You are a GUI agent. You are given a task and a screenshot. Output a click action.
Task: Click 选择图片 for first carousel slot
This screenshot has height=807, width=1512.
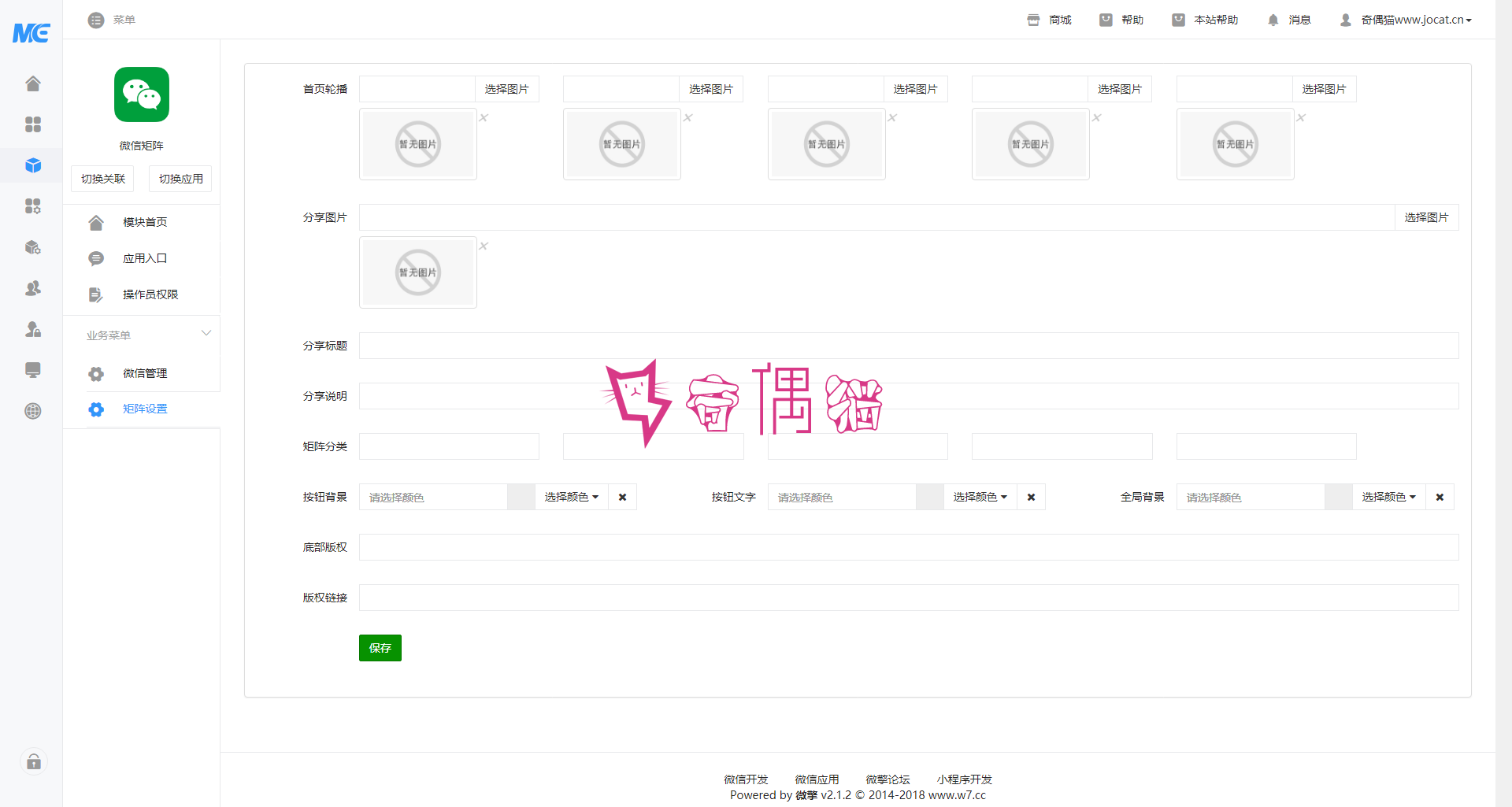pyautogui.click(x=507, y=89)
